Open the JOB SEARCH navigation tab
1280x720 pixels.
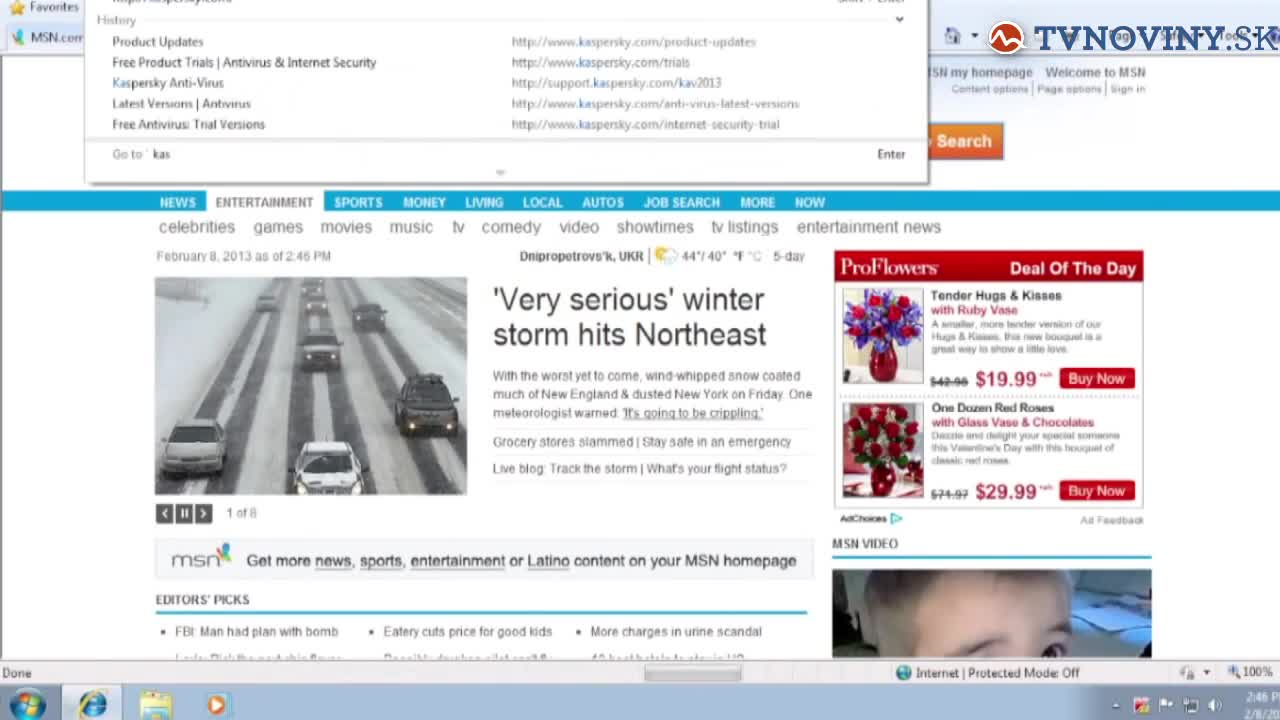coord(682,202)
